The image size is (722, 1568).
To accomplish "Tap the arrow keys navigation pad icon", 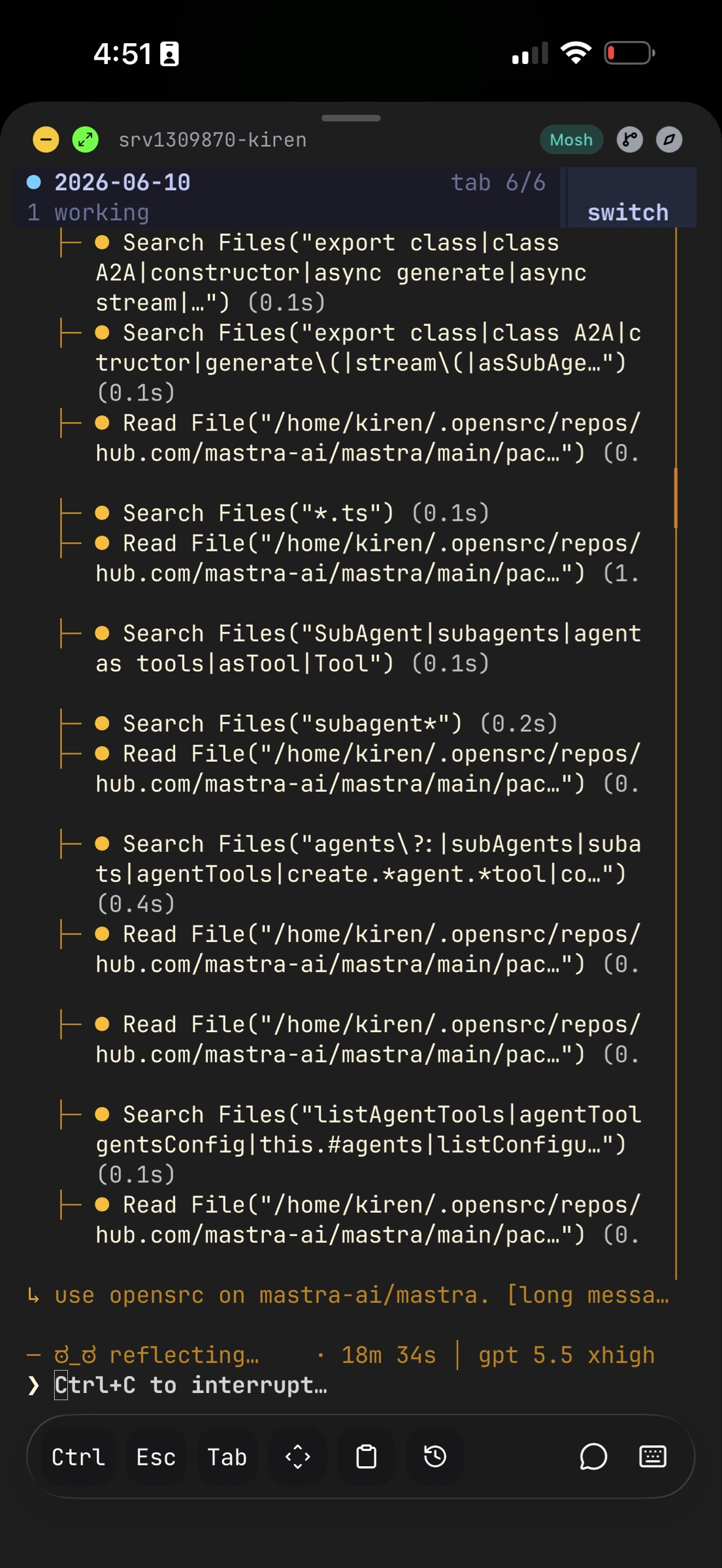I will pos(297,1456).
